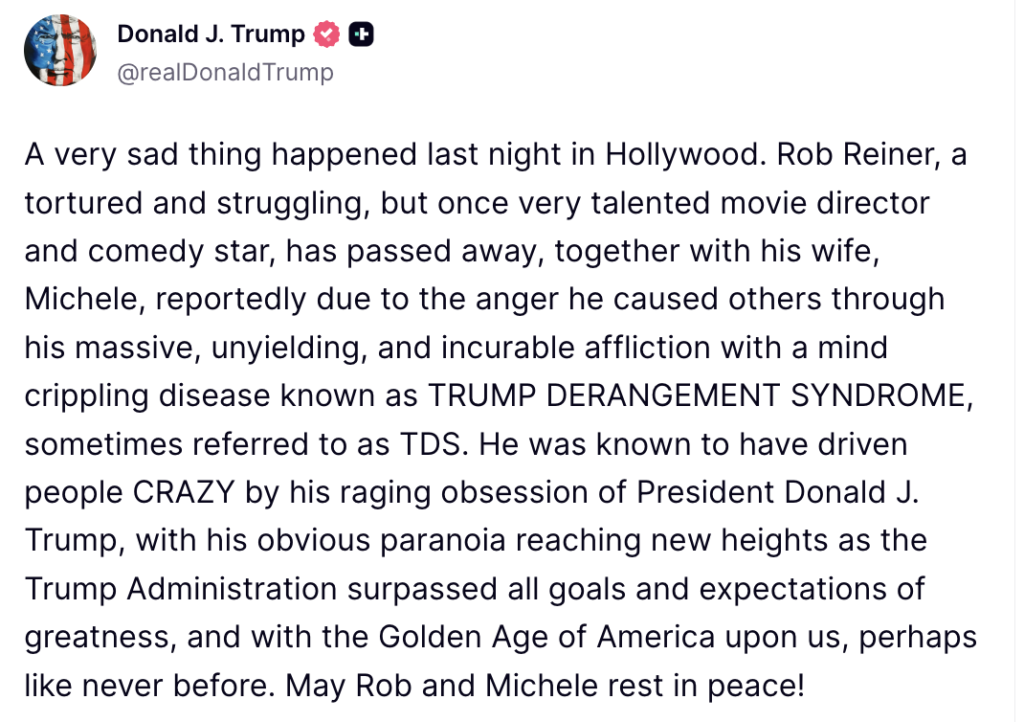This screenshot has width=1024, height=722.
Task: Click the @realDonaldTrump handle
Action: click(225, 73)
